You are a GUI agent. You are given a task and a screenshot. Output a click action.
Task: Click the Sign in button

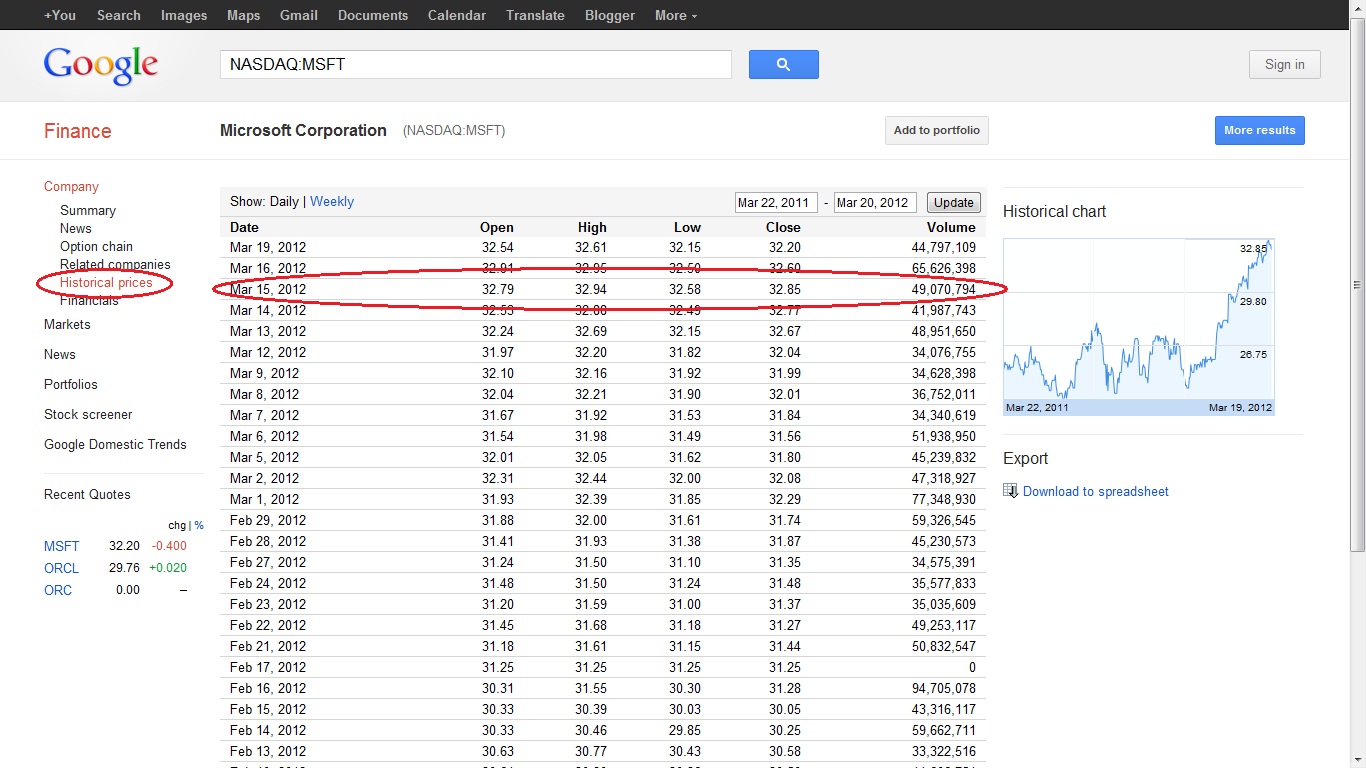coord(1284,65)
